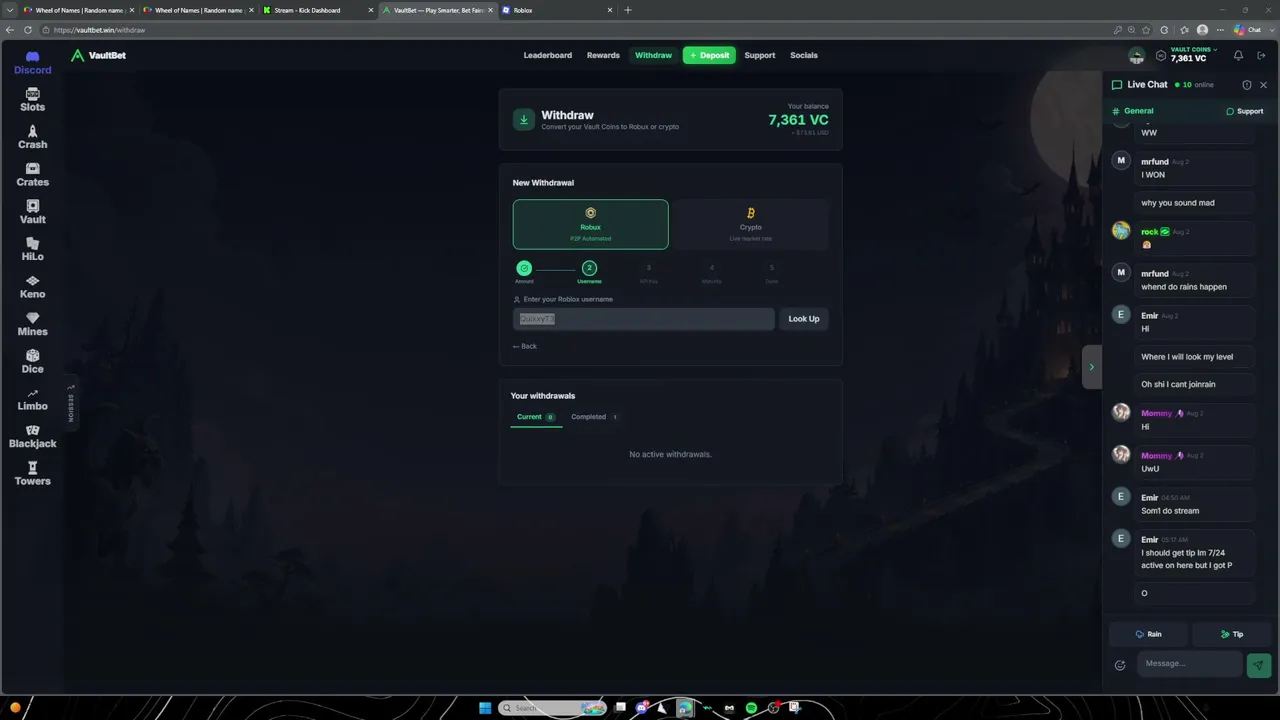Go to the completed Amount step indicator
The width and height of the screenshot is (1280, 720).
(x=524, y=268)
